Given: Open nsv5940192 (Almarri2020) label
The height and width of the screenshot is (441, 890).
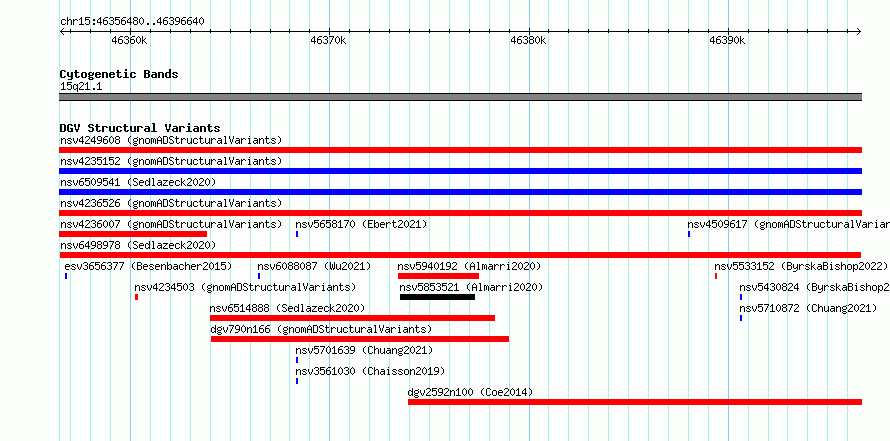Looking at the screenshot, I should (x=469, y=266).
